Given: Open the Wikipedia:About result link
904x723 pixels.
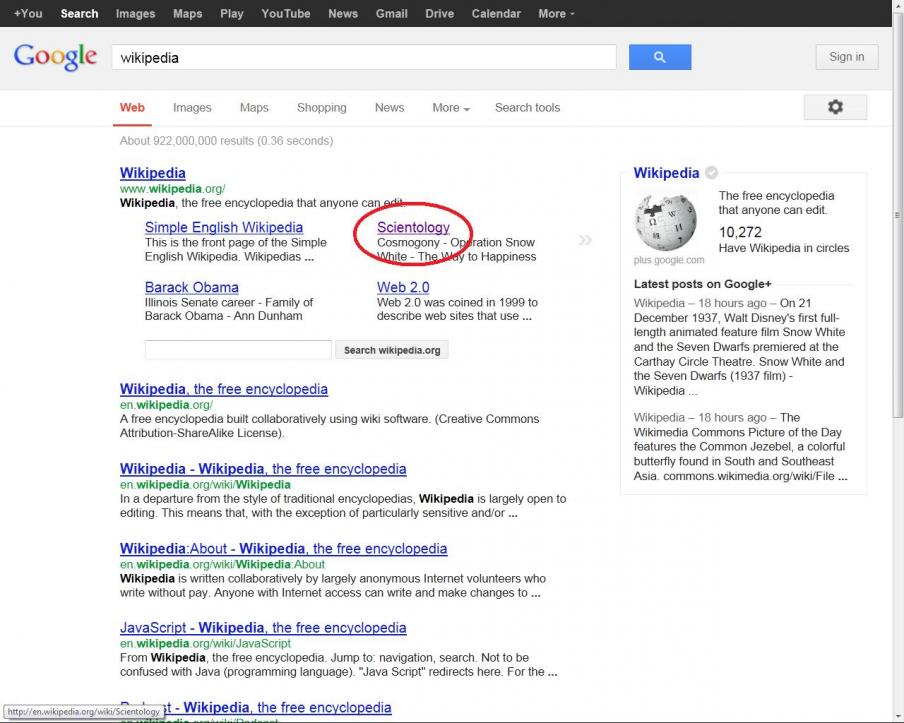Looking at the screenshot, I should (283, 548).
